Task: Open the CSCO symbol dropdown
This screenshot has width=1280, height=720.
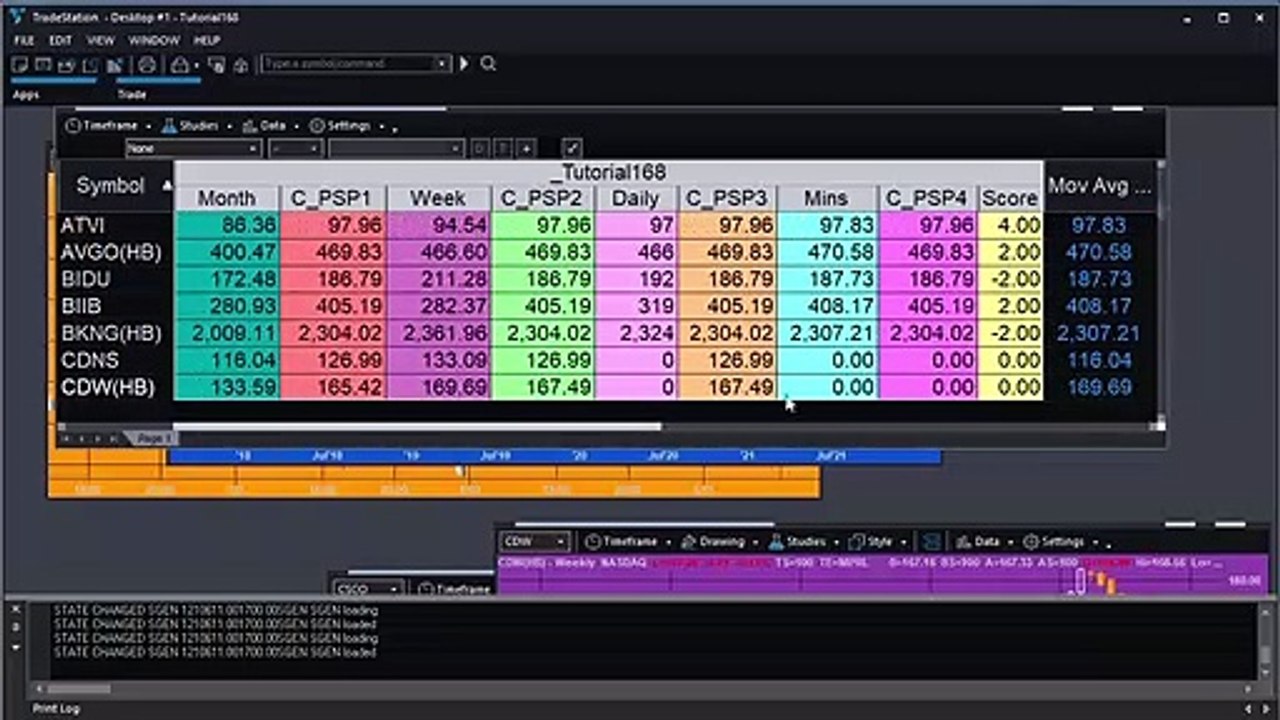Action: tap(366, 590)
